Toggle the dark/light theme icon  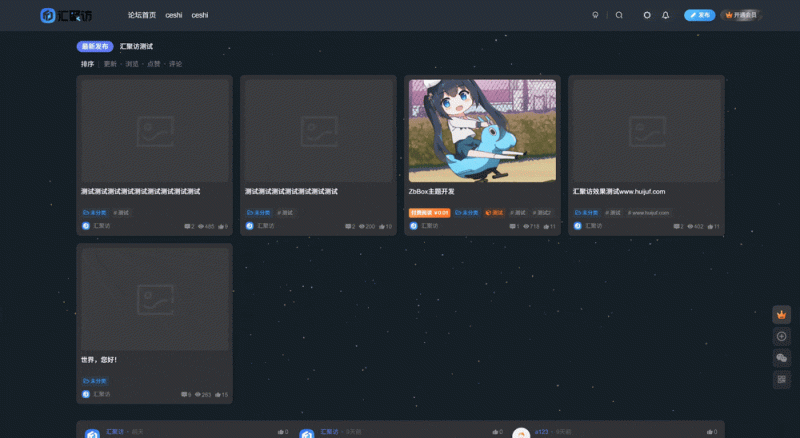click(x=647, y=15)
